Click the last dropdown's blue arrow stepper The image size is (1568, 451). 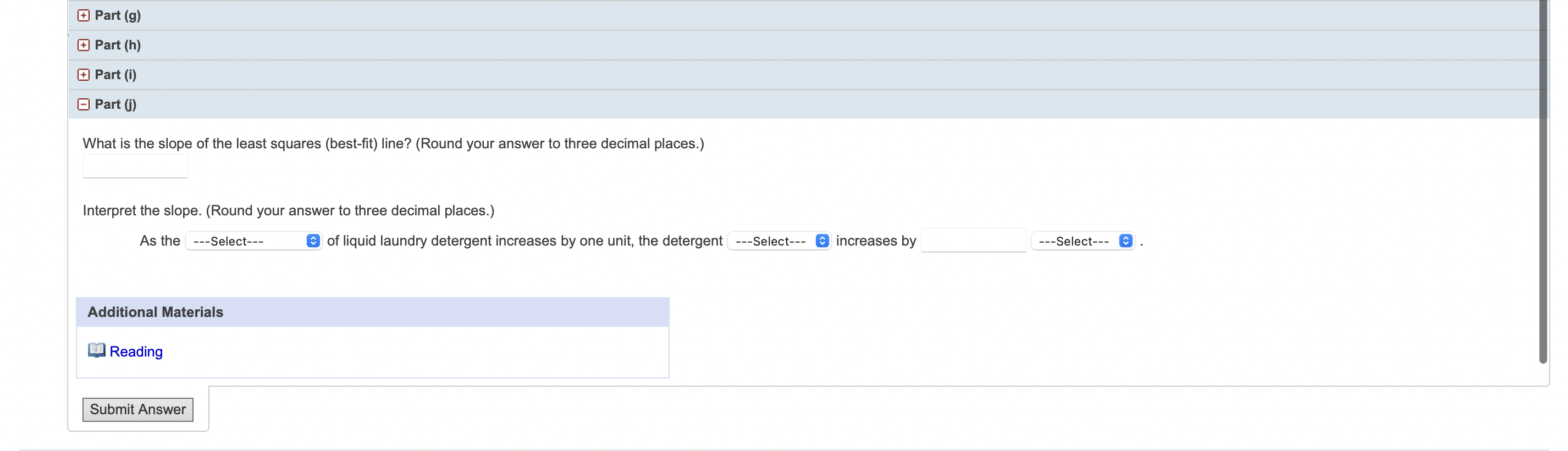pyautogui.click(x=1125, y=241)
